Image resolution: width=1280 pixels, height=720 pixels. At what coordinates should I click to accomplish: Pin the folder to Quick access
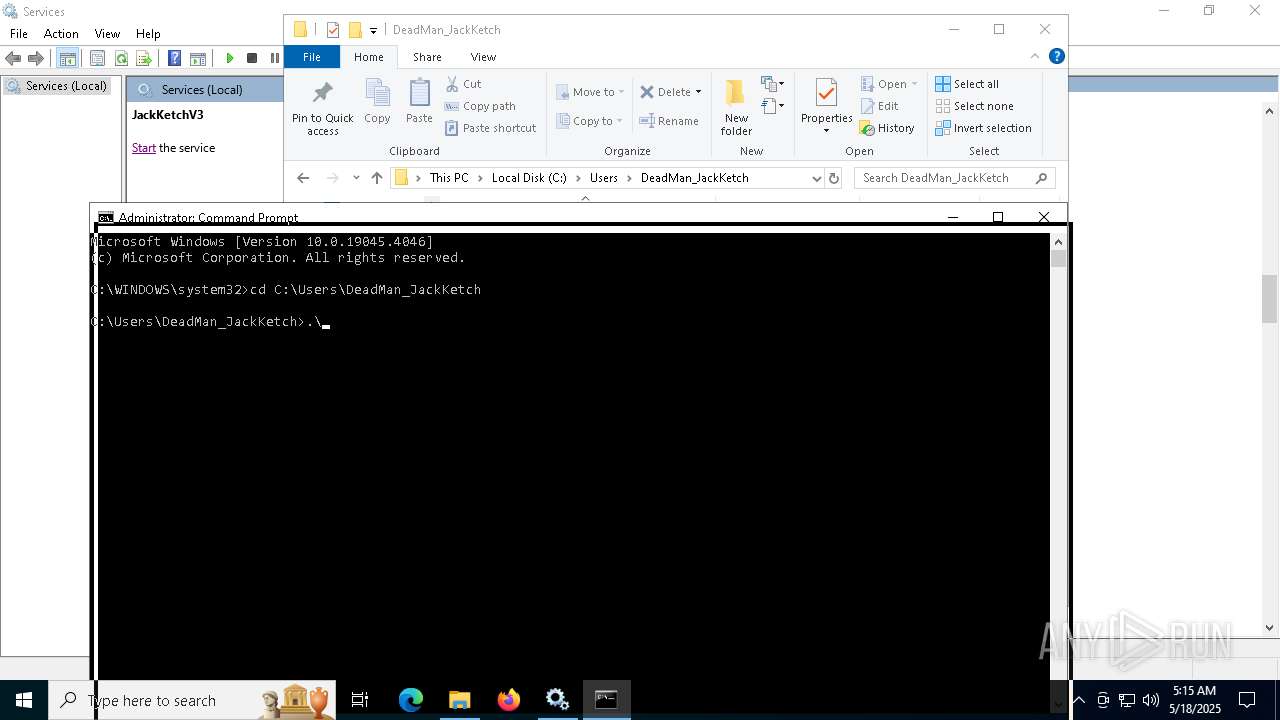point(323,107)
